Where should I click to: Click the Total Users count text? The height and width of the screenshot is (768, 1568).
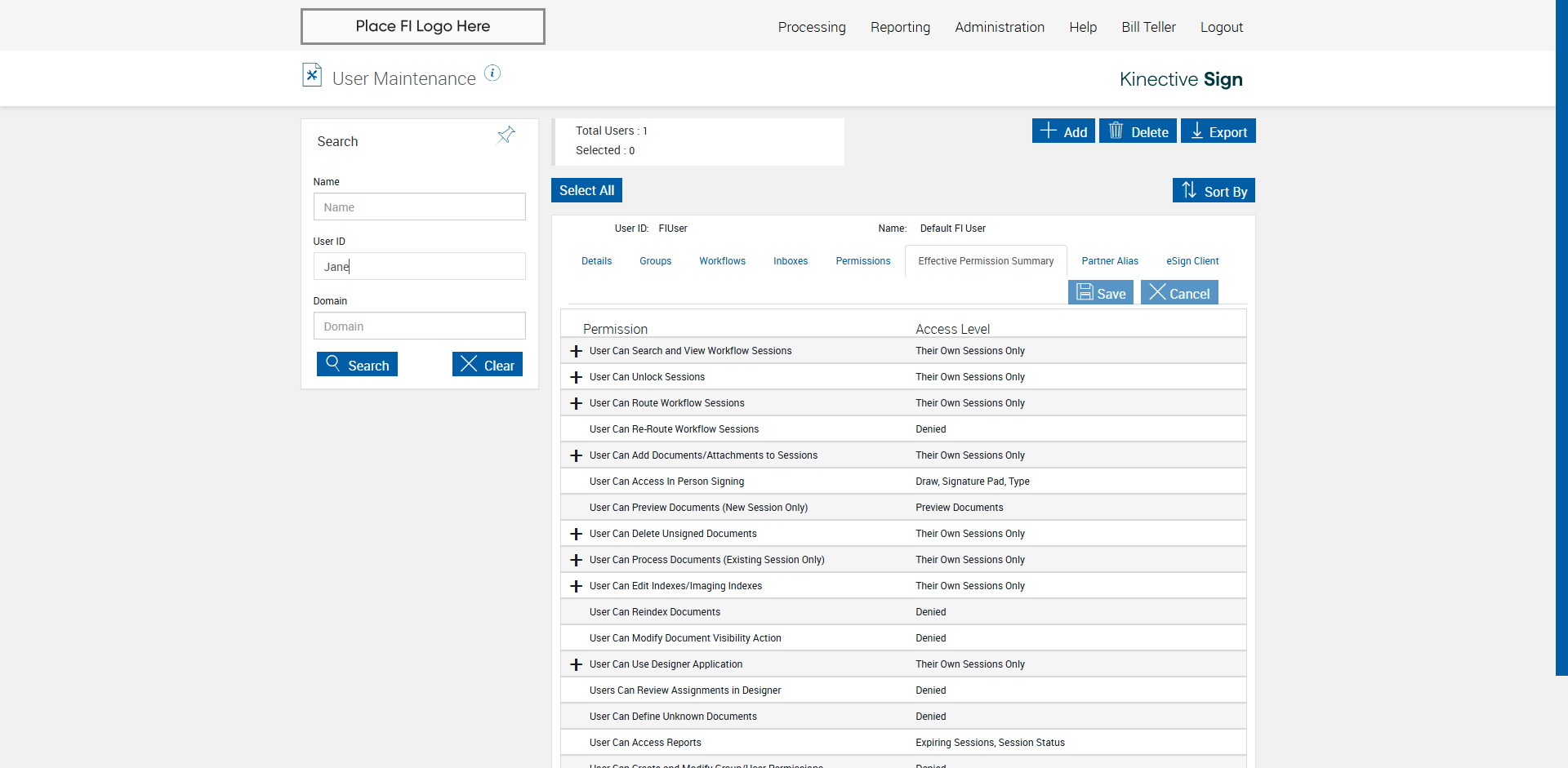tap(611, 131)
